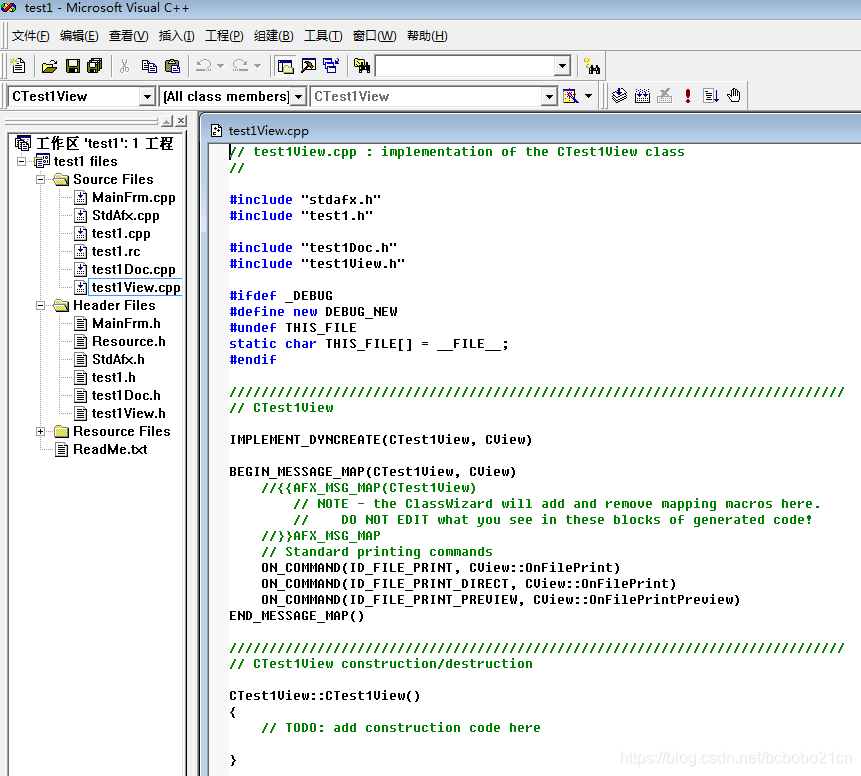
Task: Click the WizardBar actions wand icon
Action: (571, 96)
